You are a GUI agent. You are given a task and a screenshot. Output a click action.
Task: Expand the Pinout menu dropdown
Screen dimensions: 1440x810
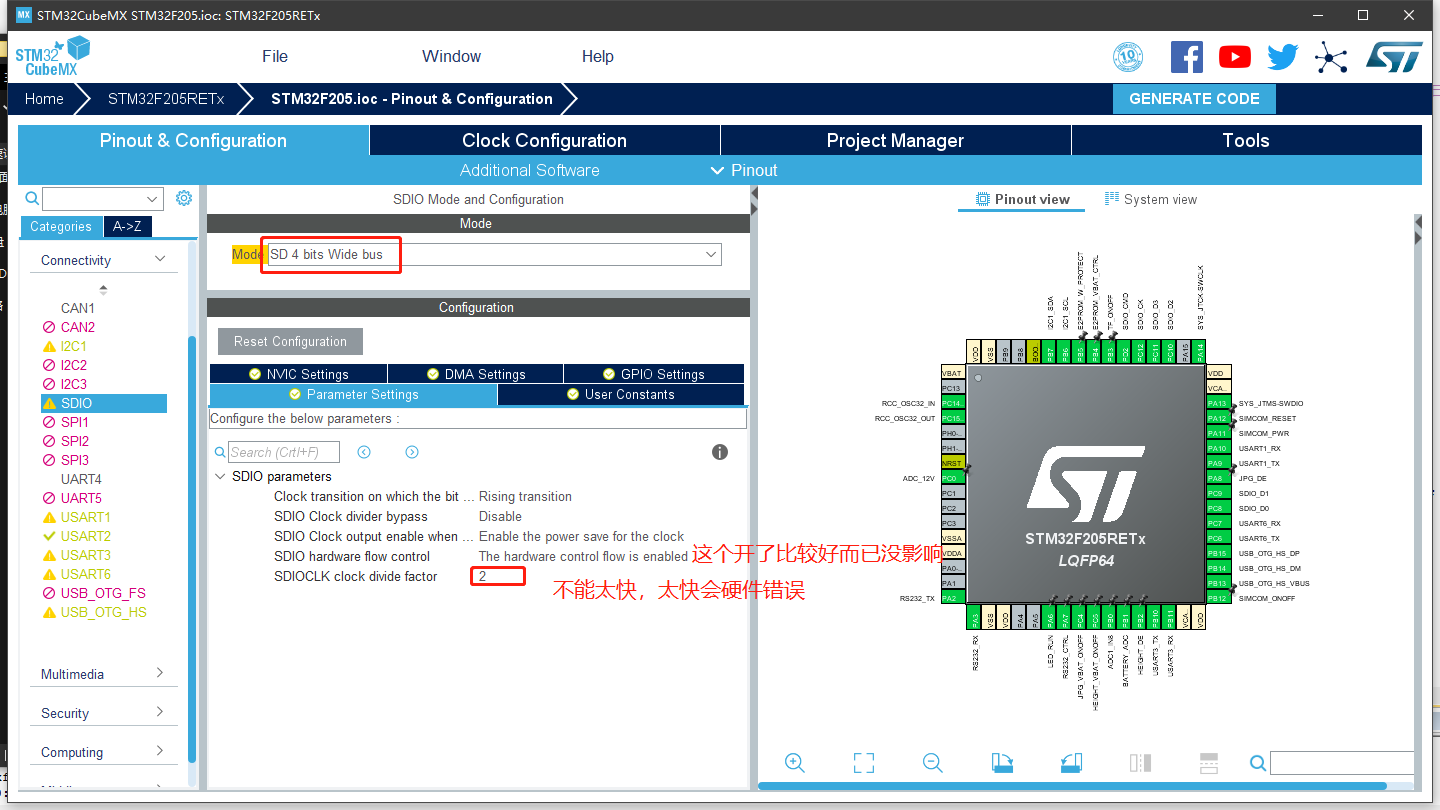coord(717,170)
